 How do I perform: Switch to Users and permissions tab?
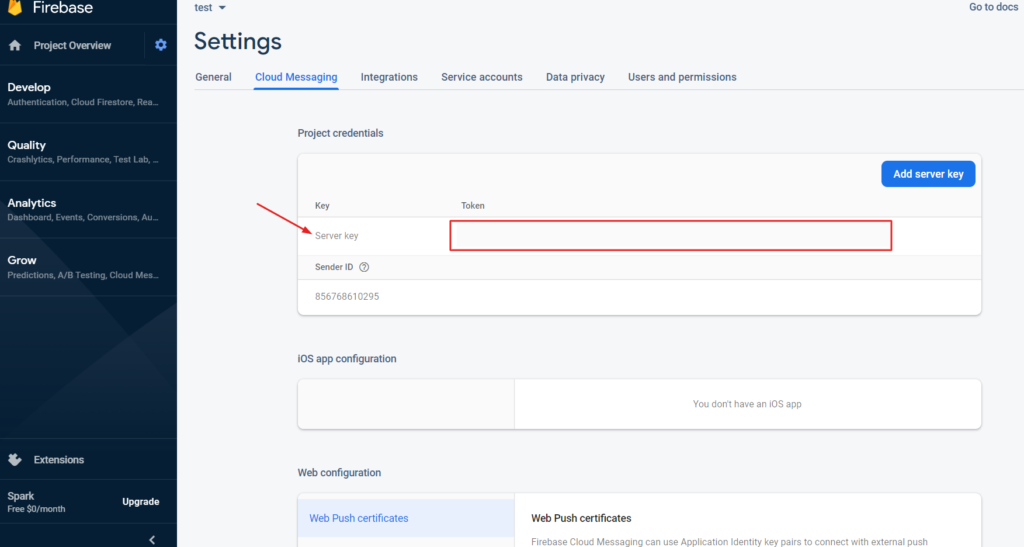click(x=682, y=77)
